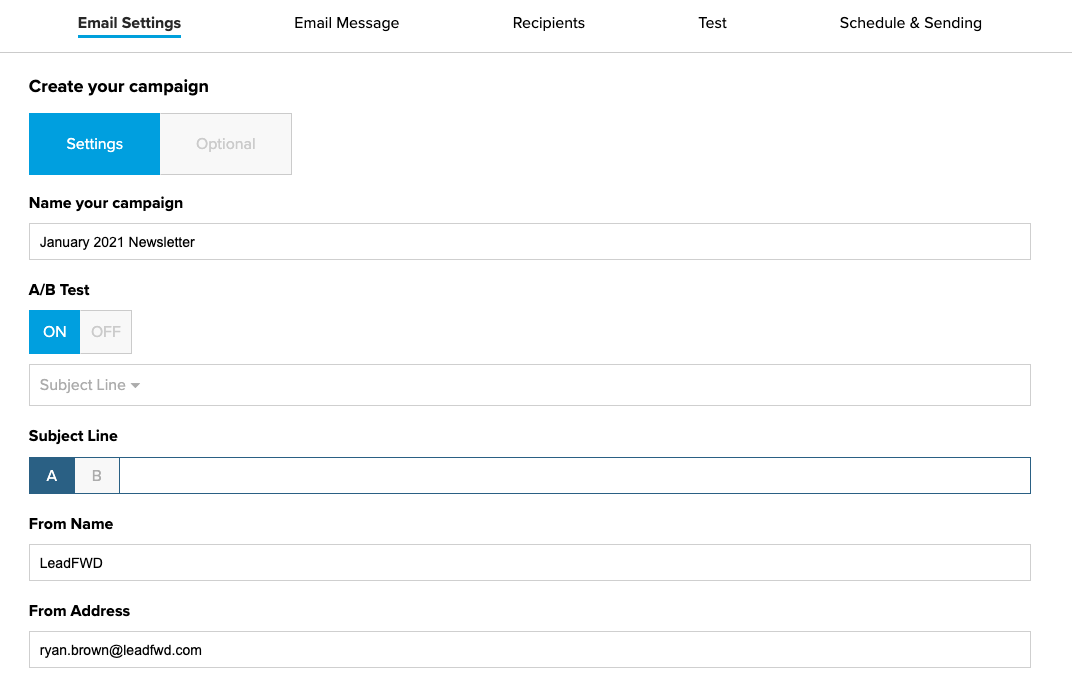Click the 'Create your campaign' heading

pyautogui.click(x=119, y=87)
